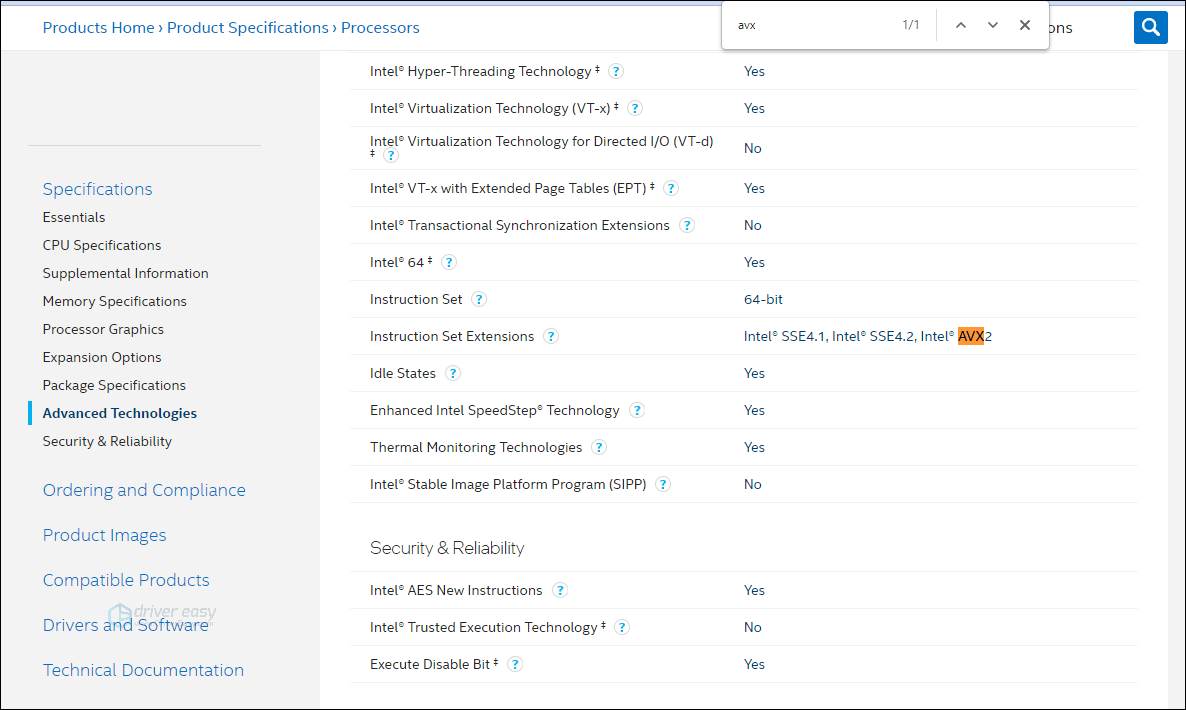Open help for Trusted Execution Technology
This screenshot has height=710, width=1186.
[622, 628]
